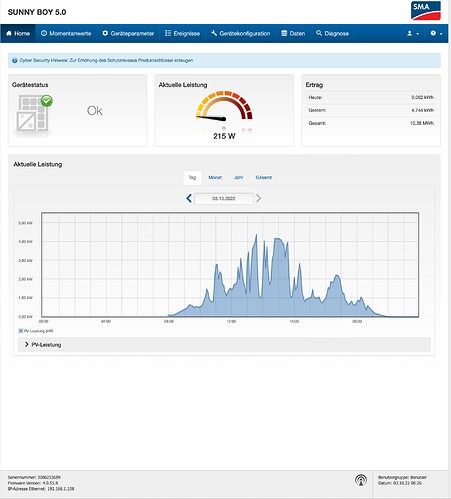Click the date field 03.10.2022

tap(224, 198)
